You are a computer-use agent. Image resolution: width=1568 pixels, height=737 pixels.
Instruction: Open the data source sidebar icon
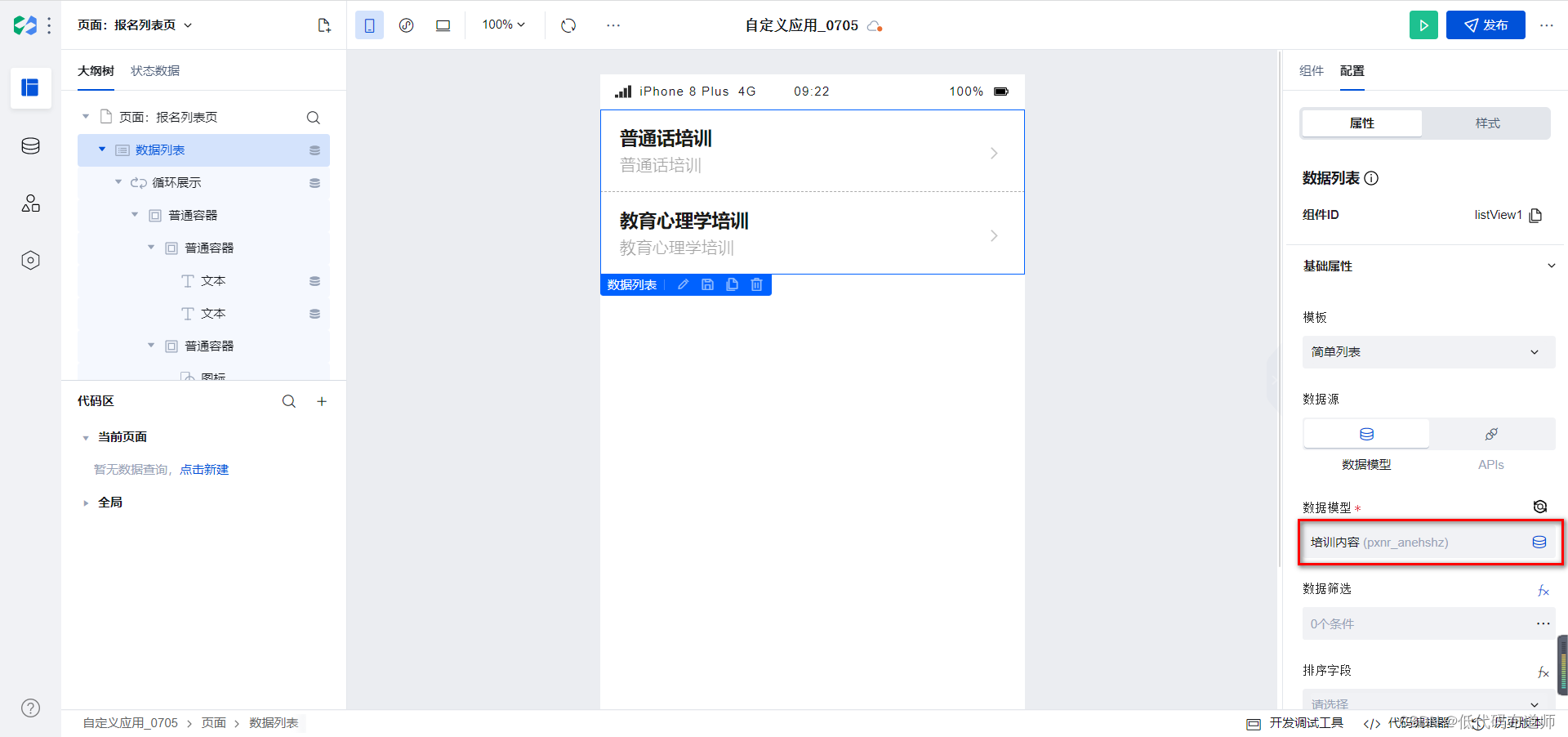coord(30,146)
